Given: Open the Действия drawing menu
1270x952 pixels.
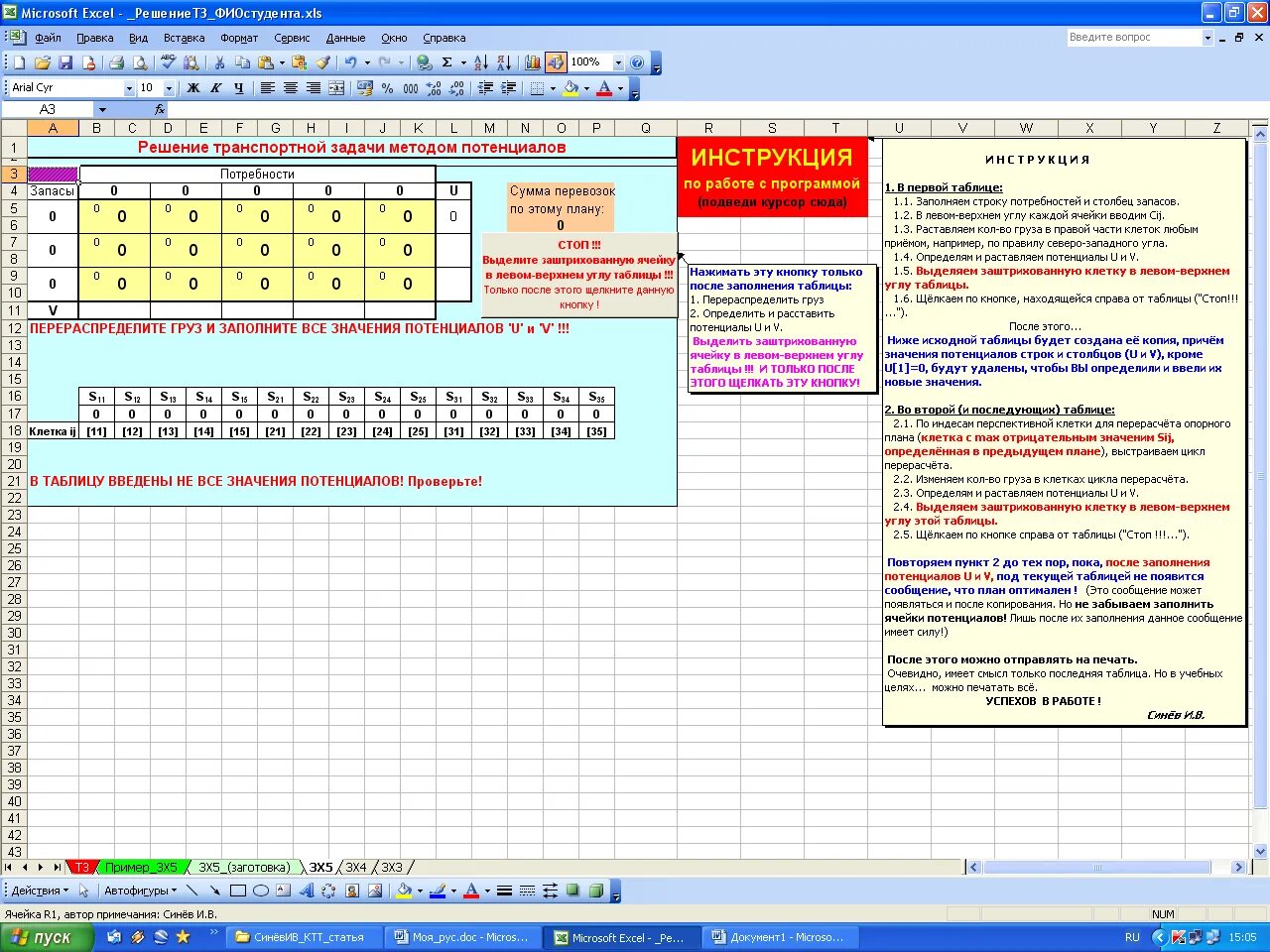Looking at the screenshot, I should pos(41,891).
